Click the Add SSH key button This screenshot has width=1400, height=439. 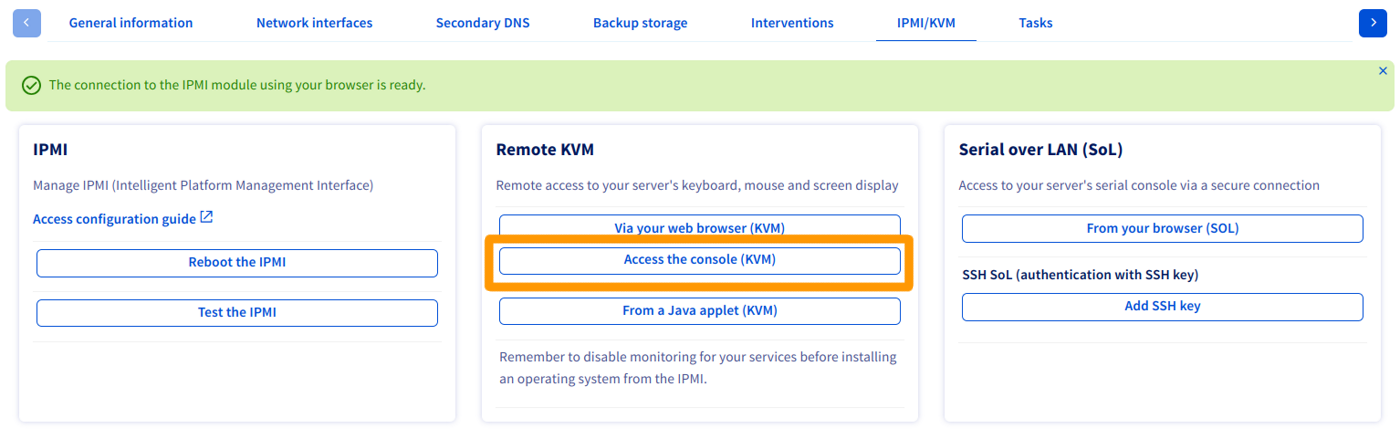pyautogui.click(x=1162, y=307)
